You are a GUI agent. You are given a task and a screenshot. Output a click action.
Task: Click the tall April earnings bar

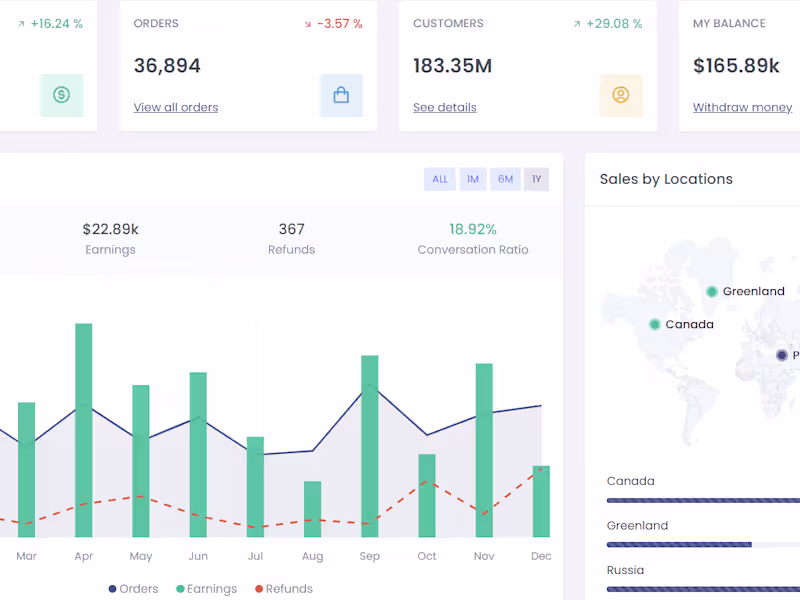[x=84, y=430]
